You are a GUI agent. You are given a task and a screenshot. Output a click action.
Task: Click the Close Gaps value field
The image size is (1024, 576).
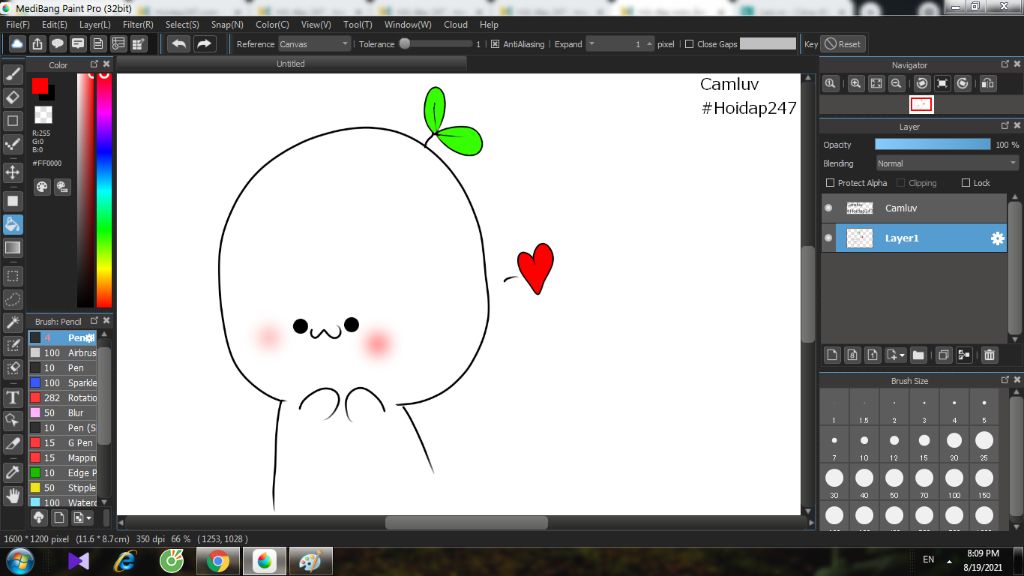(768, 44)
